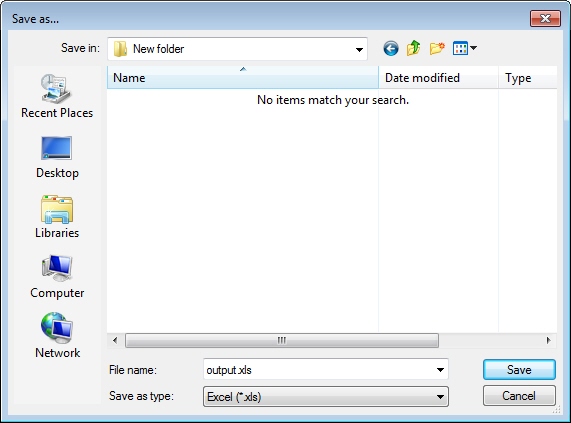This screenshot has height=423, width=571.
Task: Create a new folder with toolbar icon
Action: [437, 48]
